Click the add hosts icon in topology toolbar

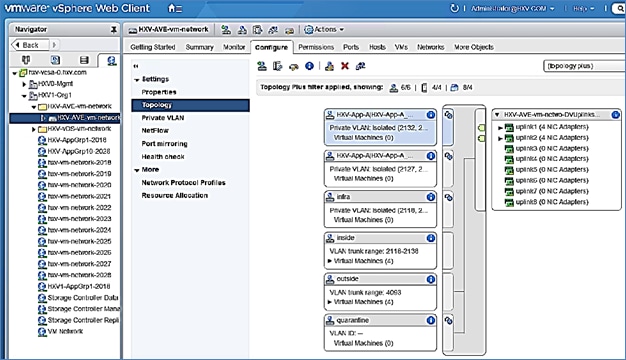point(278,66)
